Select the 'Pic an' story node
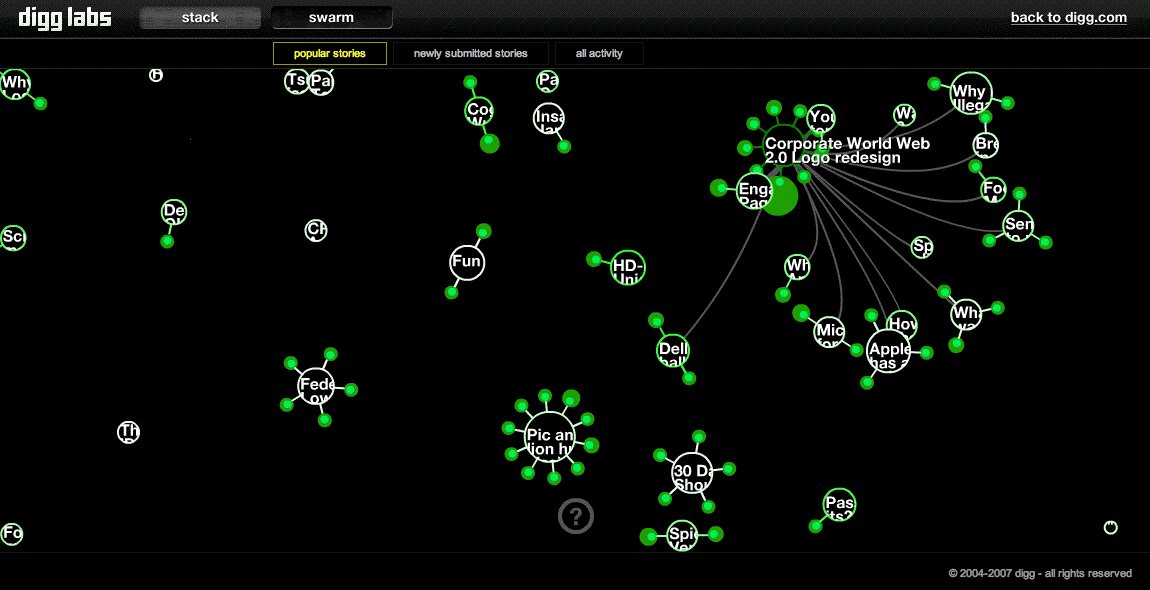1150x590 pixels. [x=549, y=436]
